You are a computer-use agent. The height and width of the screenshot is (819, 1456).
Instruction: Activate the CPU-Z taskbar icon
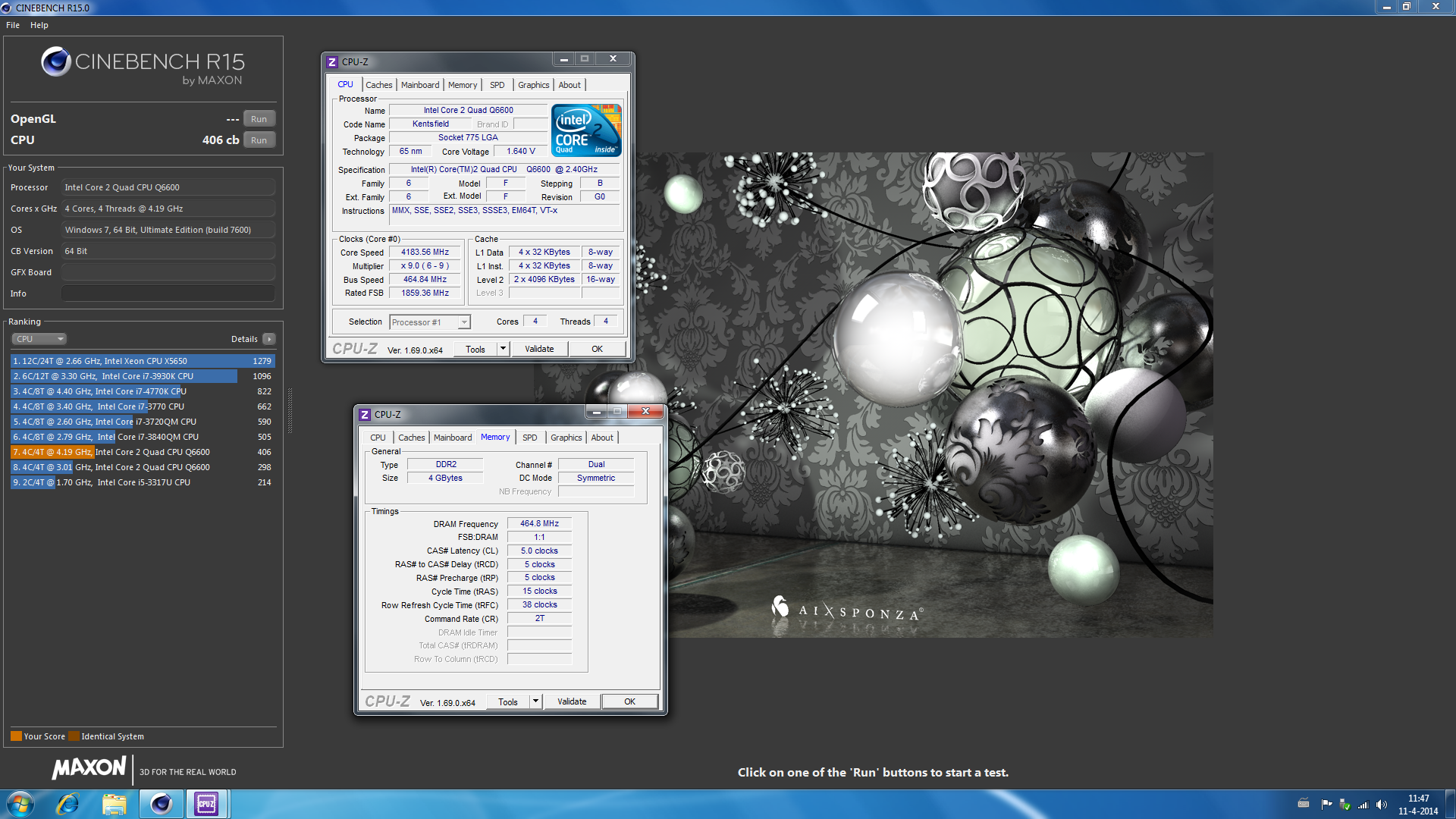(206, 804)
